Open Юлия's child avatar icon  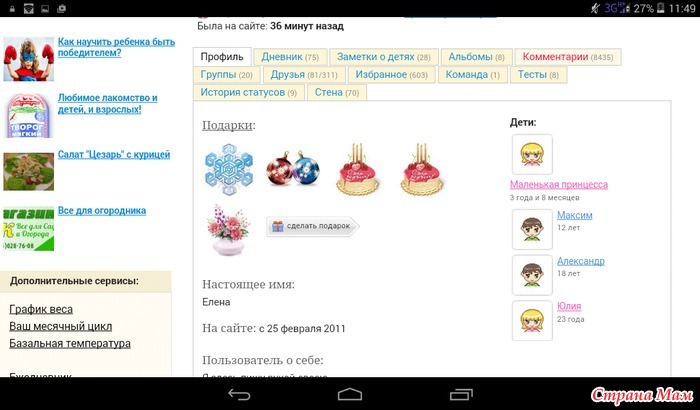532,321
